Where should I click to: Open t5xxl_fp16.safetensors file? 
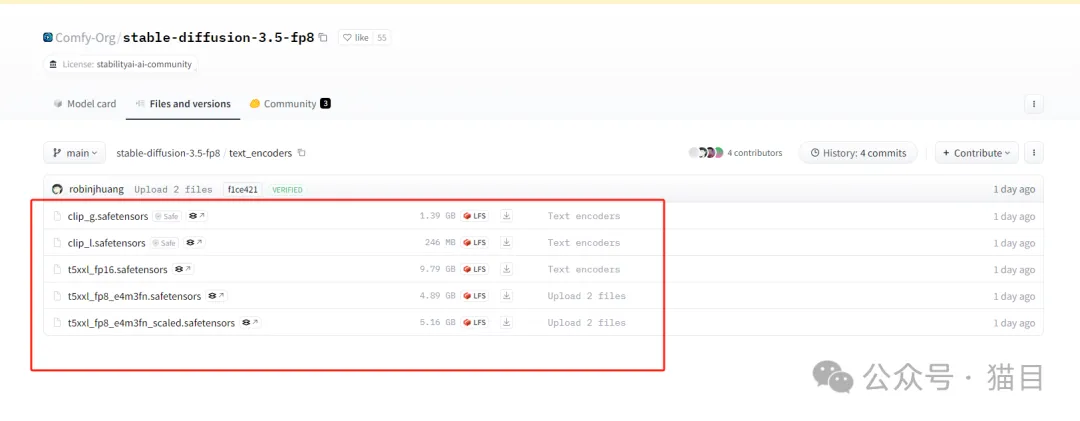click(x=117, y=269)
